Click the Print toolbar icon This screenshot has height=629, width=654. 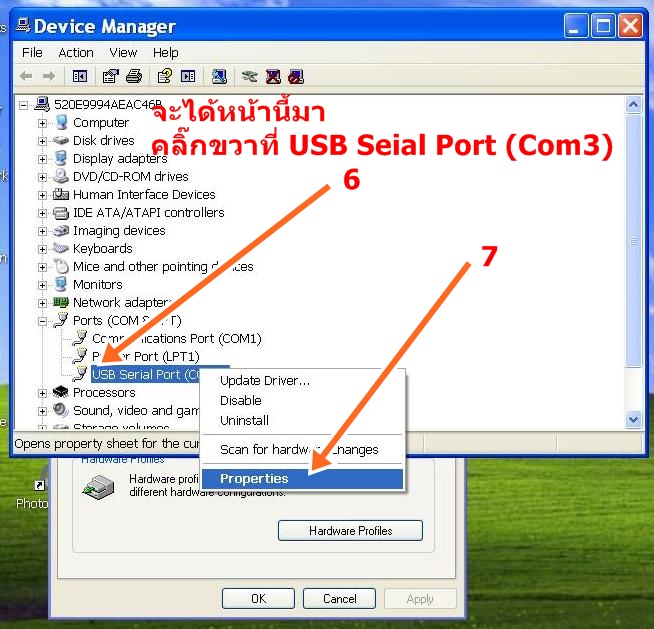coord(134,76)
